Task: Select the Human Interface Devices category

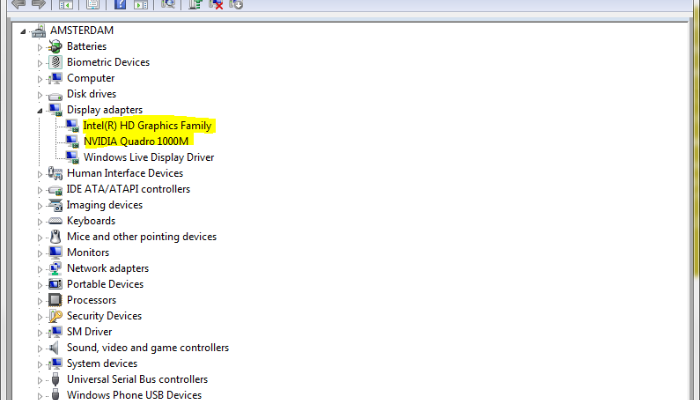Action: click(124, 173)
